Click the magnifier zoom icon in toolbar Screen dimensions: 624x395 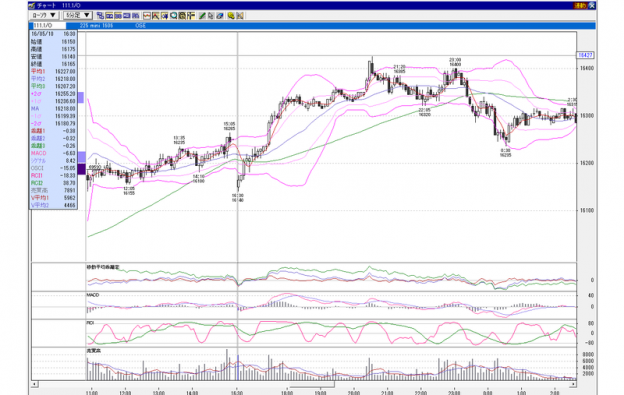(174, 16)
